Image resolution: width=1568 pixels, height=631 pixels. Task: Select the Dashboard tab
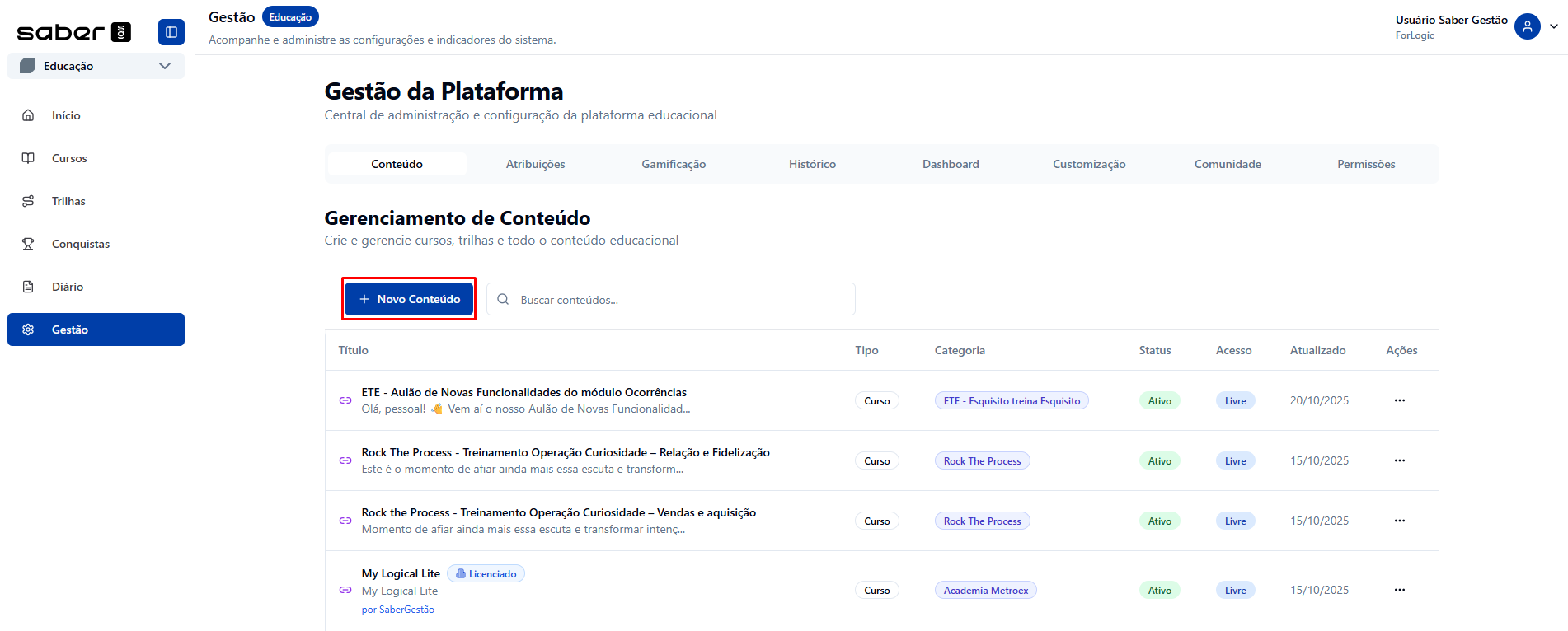(951, 164)
